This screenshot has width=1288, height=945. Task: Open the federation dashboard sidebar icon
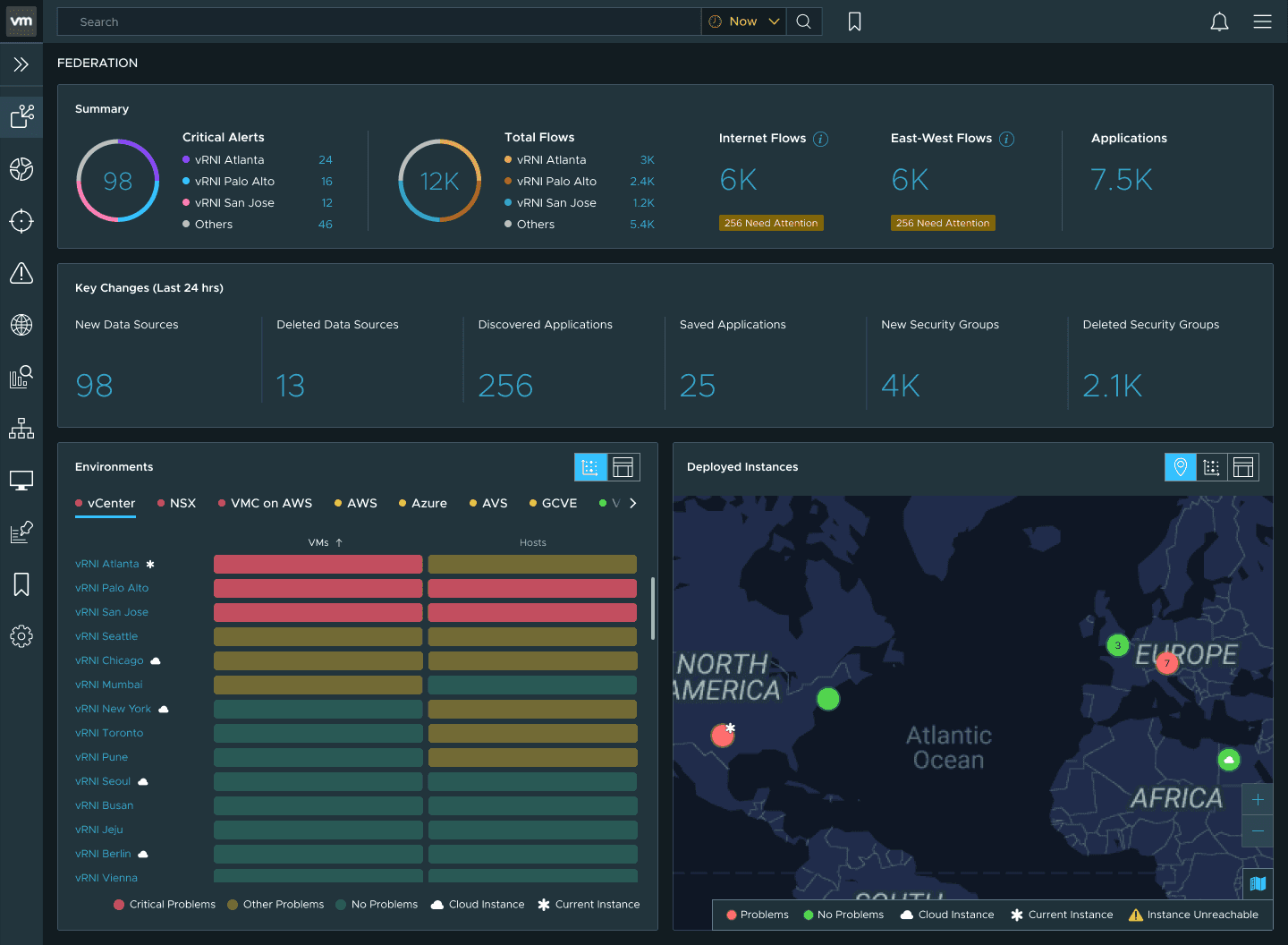(x=21, y=116)
